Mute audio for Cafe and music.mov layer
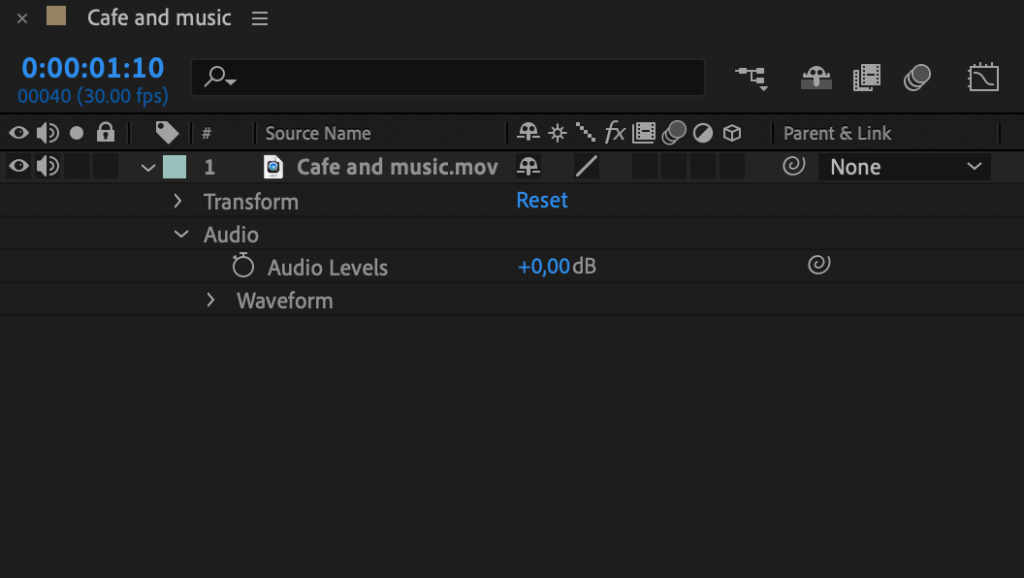The width and height of the screenshot is (1024, 578). click(x=46, y=166)
